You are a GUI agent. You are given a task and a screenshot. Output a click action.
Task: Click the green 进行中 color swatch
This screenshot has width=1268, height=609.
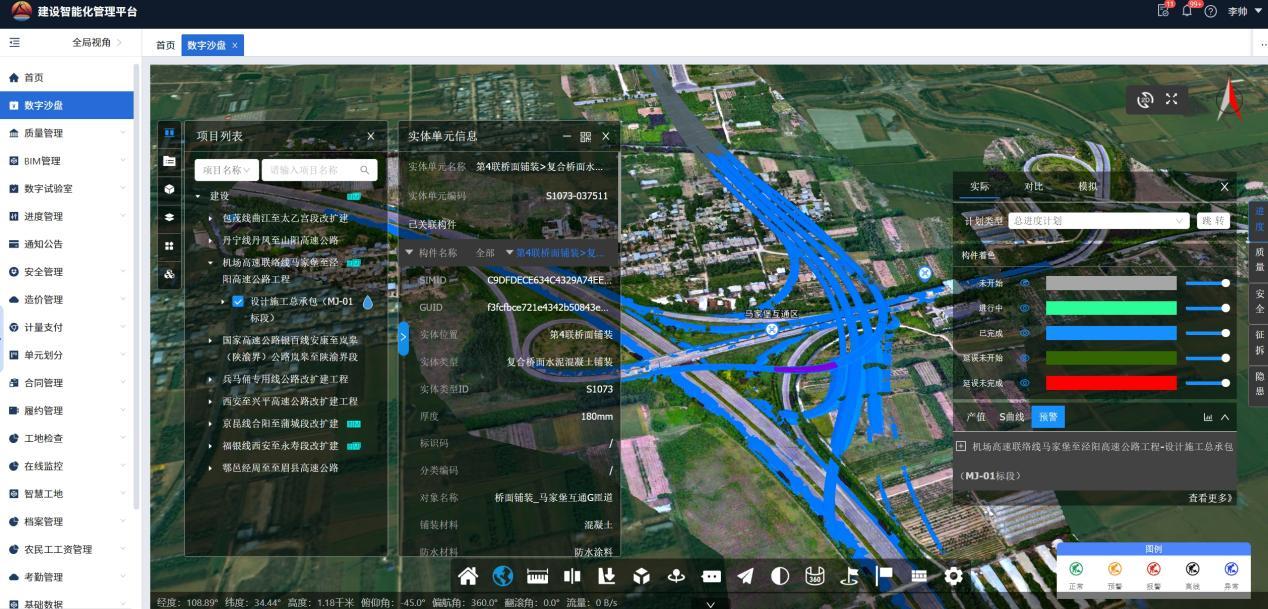(x=1110, y=308)
